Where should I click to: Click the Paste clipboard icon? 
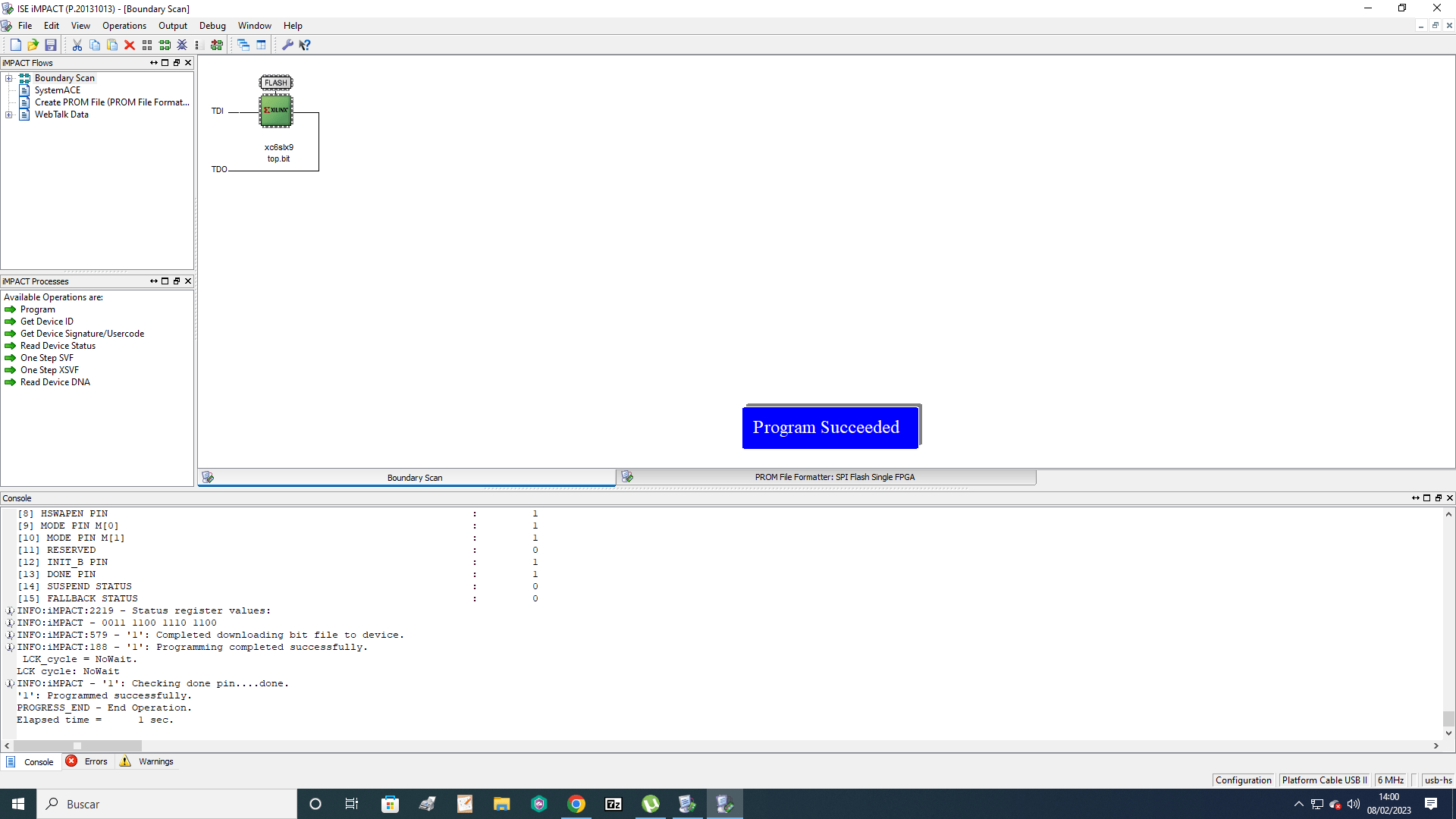112,45
